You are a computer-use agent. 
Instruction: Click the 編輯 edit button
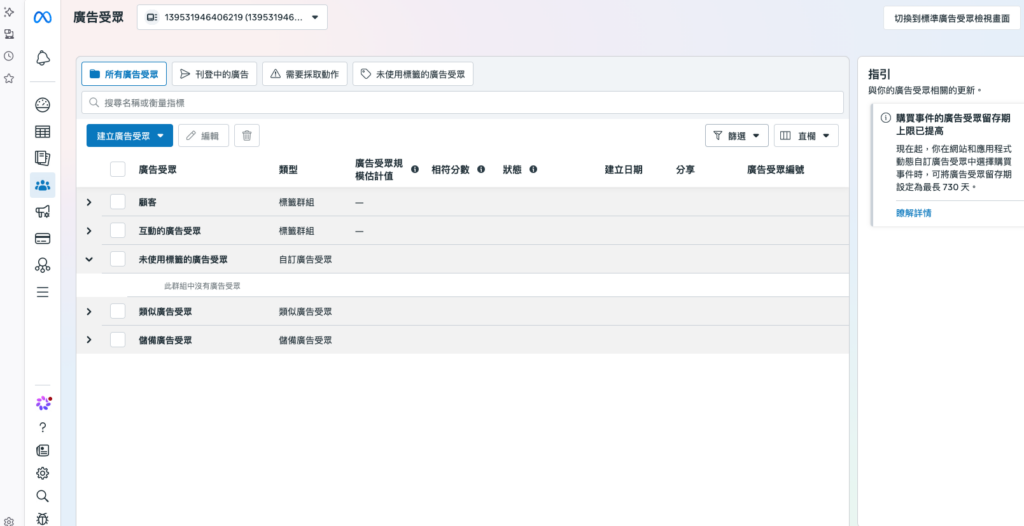click(x=203, y=135)
